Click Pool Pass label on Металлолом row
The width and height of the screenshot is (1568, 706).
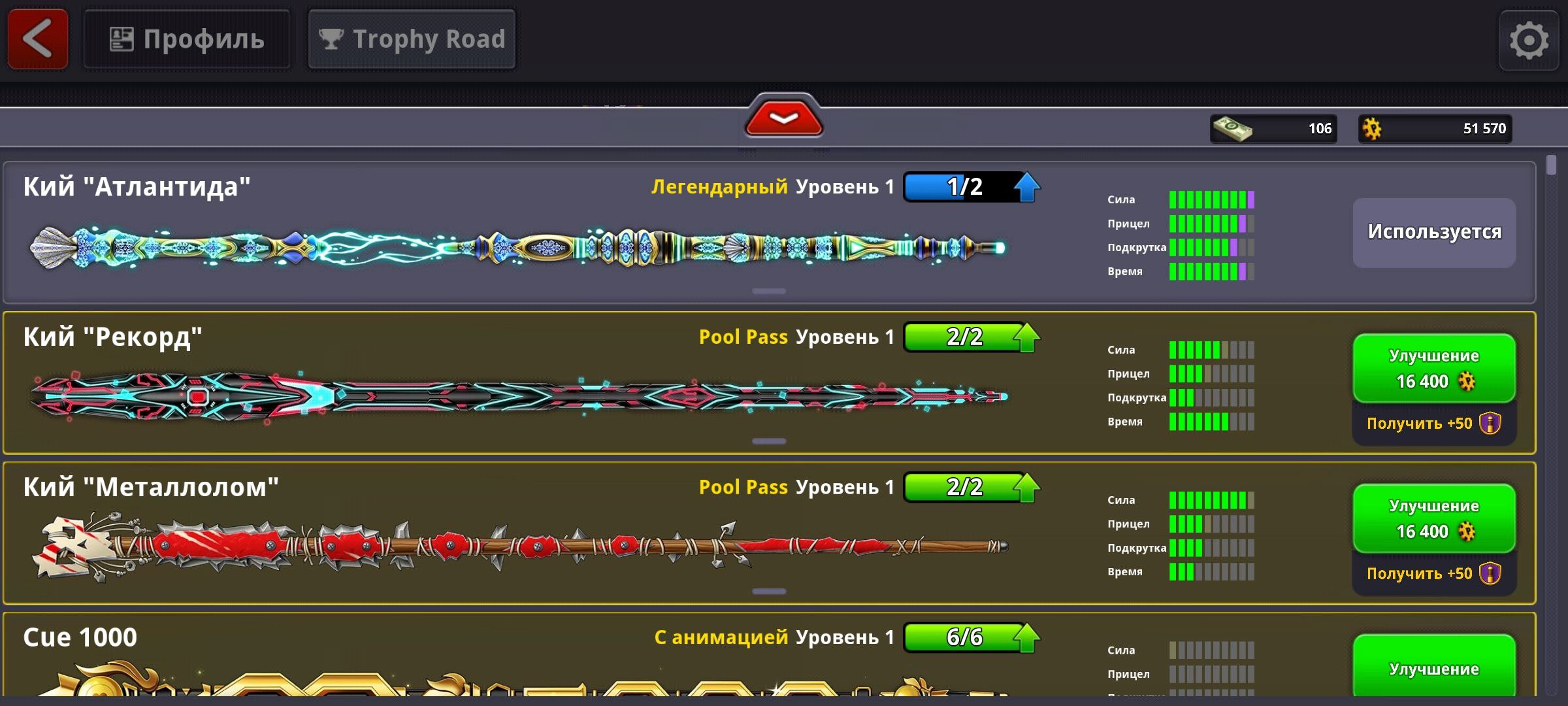coord(743,488)
